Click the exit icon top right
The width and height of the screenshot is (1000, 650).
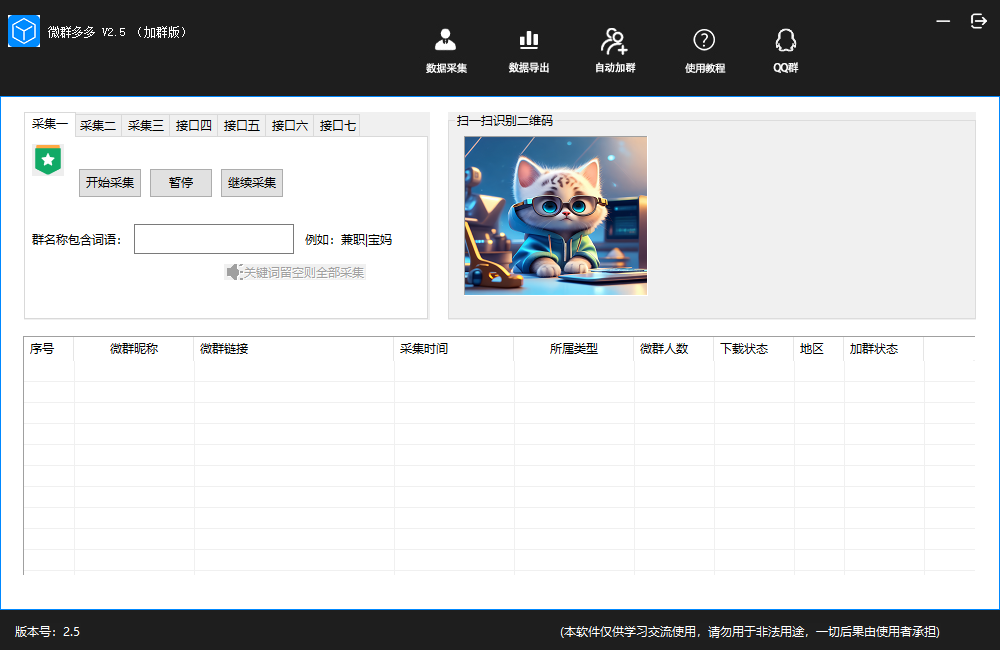pos(977,20)
